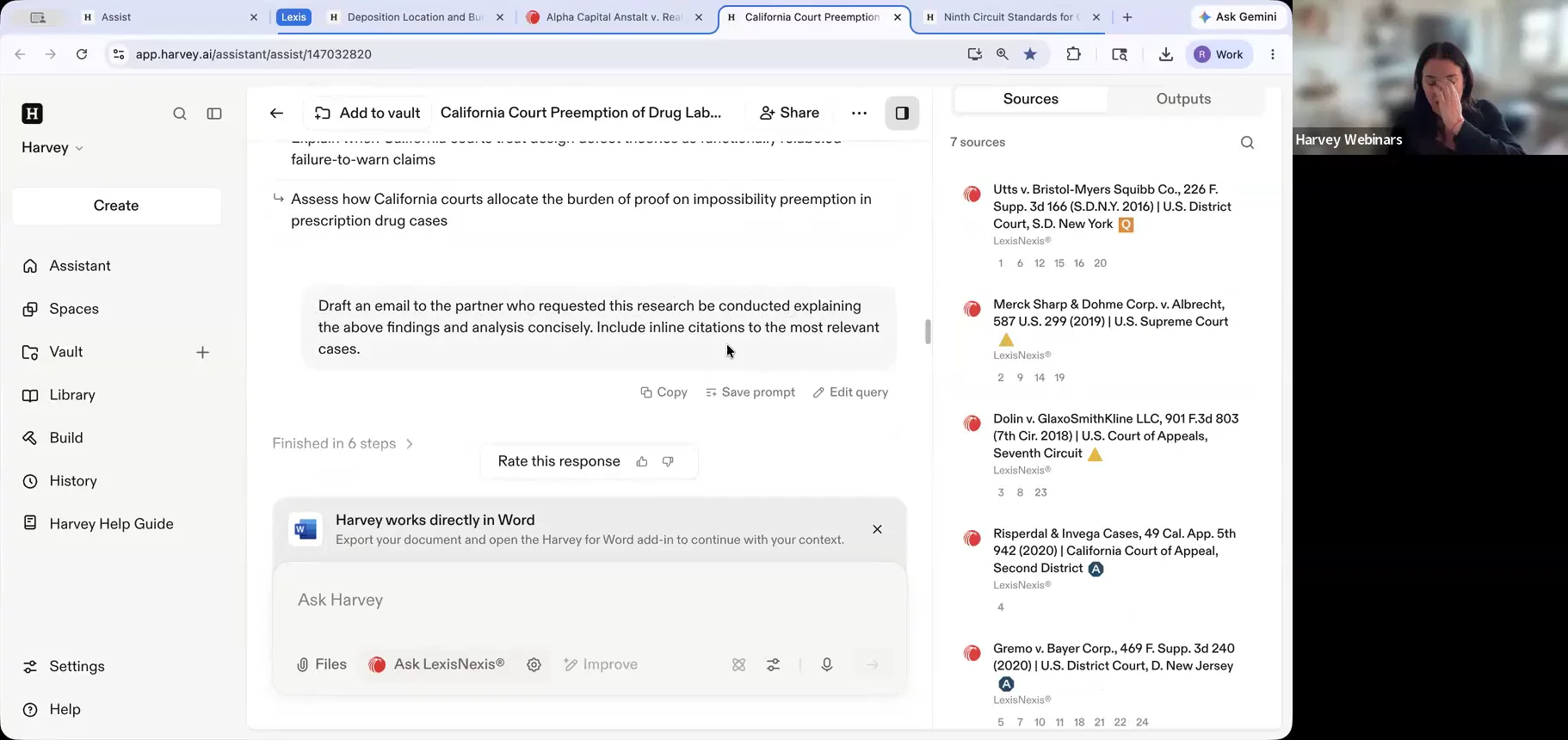Expand Finished in 6 steps
Viewport: 1568px width, 740px height.
coord(343,443)
